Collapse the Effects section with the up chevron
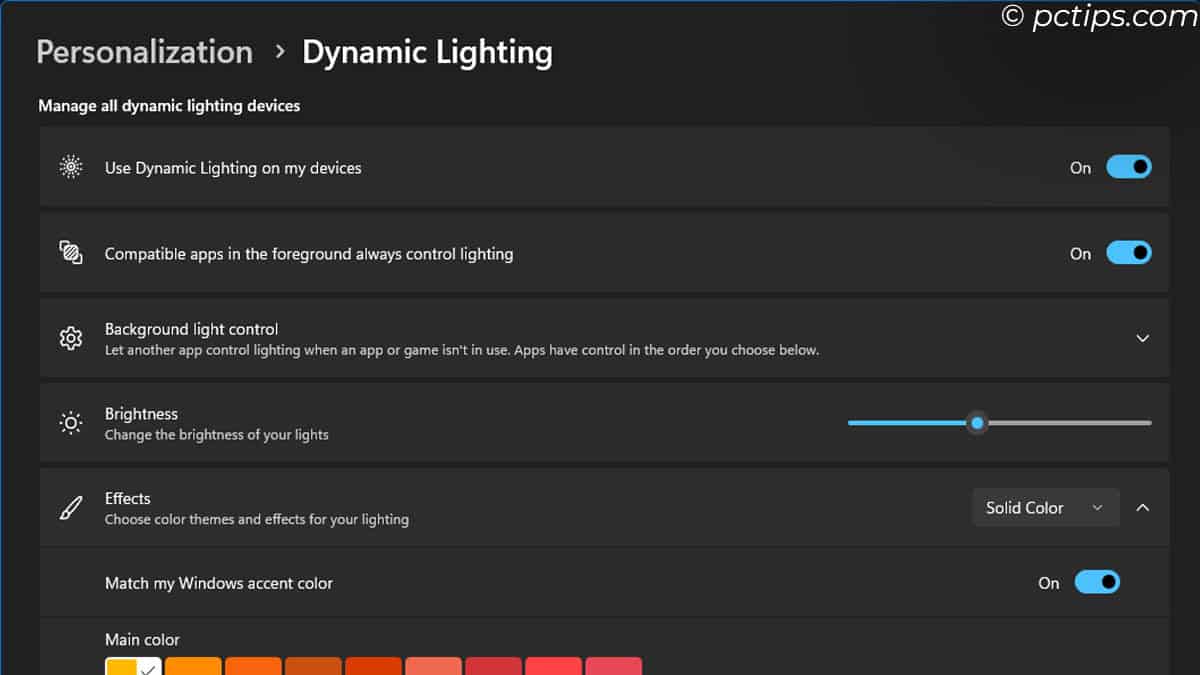 click(1142, 508)
